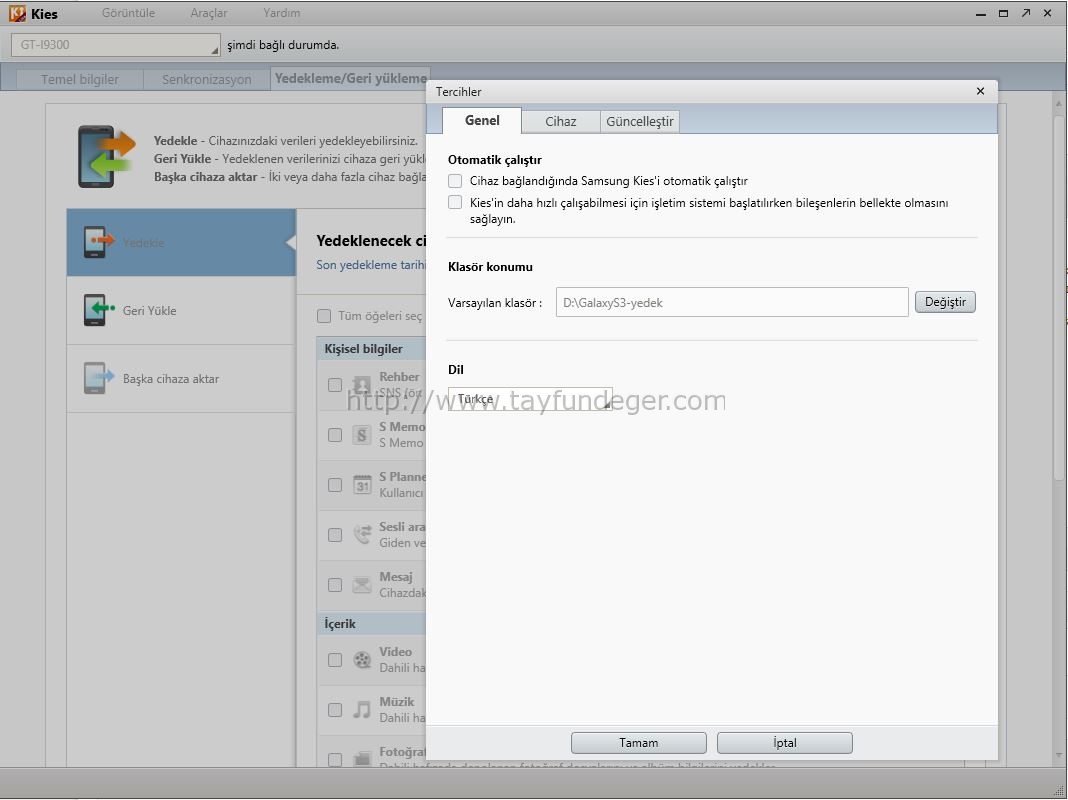Image resolution: width=1068 pixels, height=800 pixels.
Task: Switch to the Cihaz tab
Action: (561, 121)
